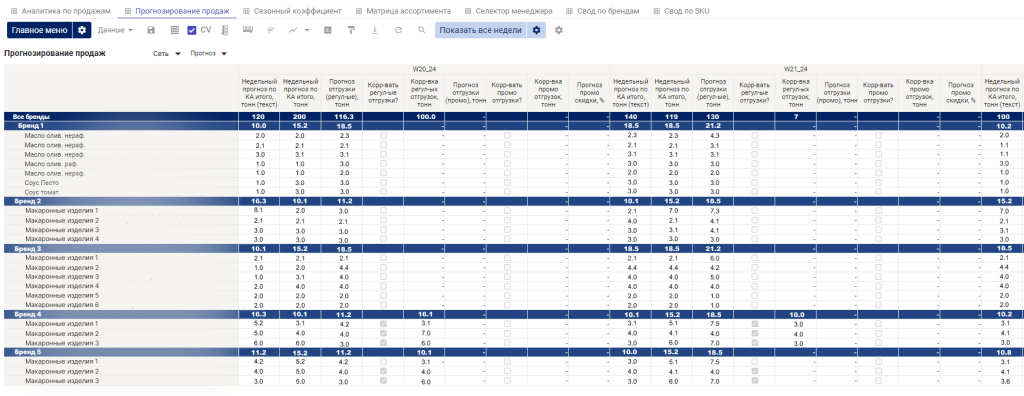1024x396 pixels.
Task: Check Бренд 2 Макаронные изделия 4 промо, W20_24
Action: pyautogui.click(x=507, y=239)
